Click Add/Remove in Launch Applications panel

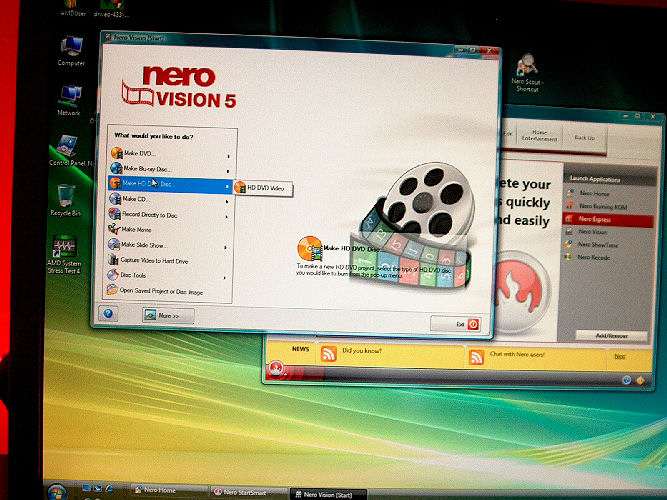click(x=611, y=336)
